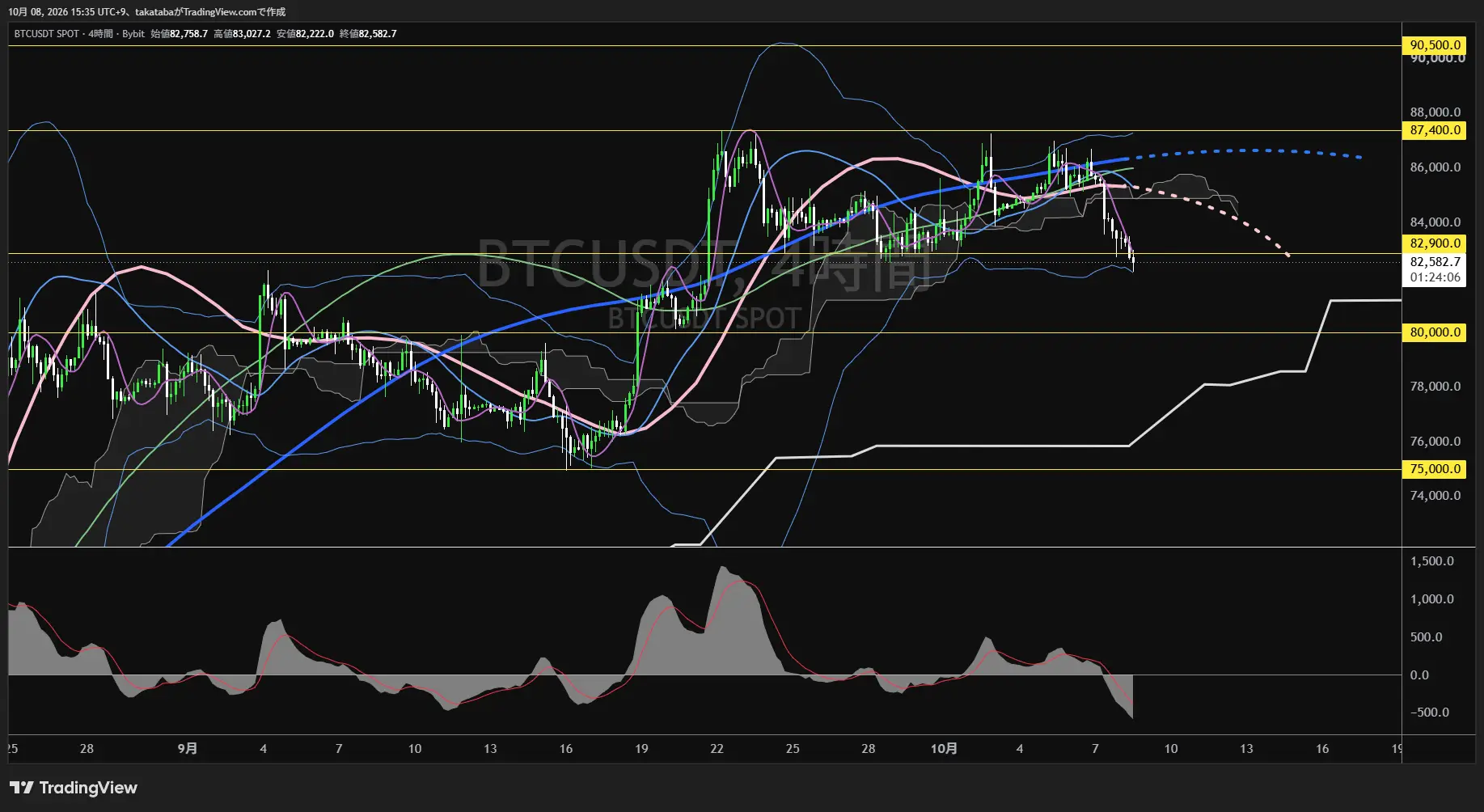Click the 82,900.0 yellow price label
The height and width of the screenshot is (812, 1484).
coord(1434,243)
